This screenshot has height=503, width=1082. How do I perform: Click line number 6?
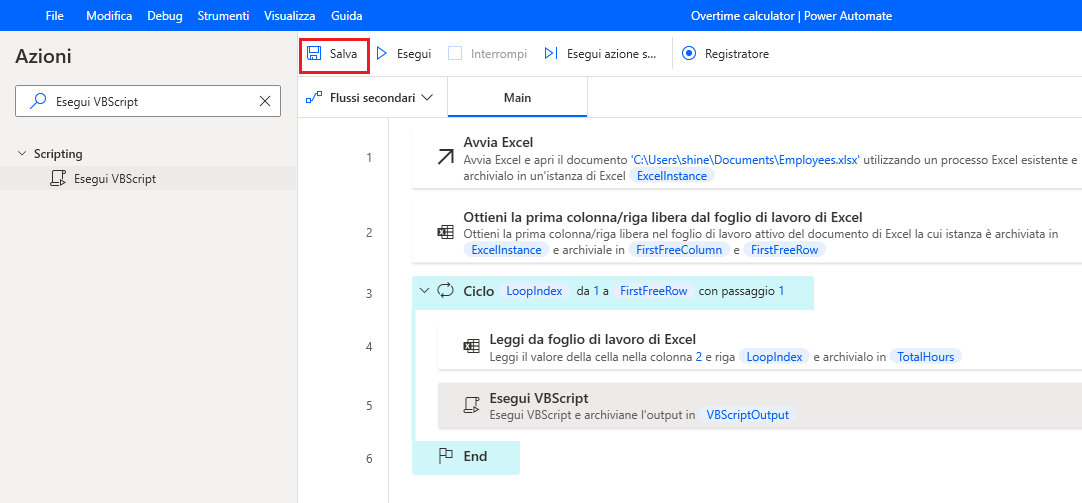pyautogui.click(x=369, y=458)
